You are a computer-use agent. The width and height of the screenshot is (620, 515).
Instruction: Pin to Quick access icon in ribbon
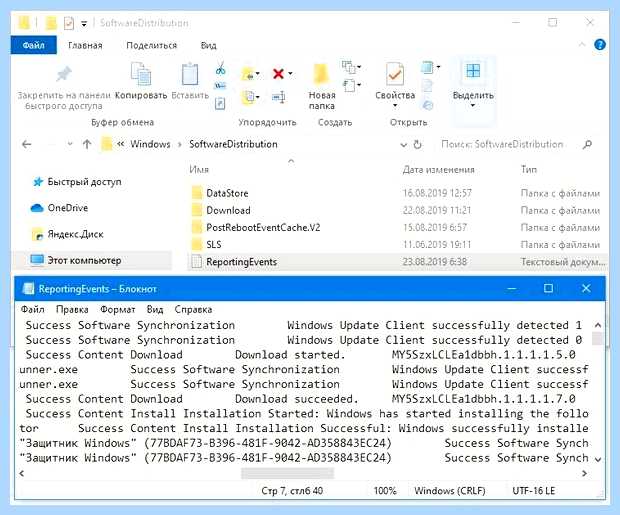click(64, 74)
